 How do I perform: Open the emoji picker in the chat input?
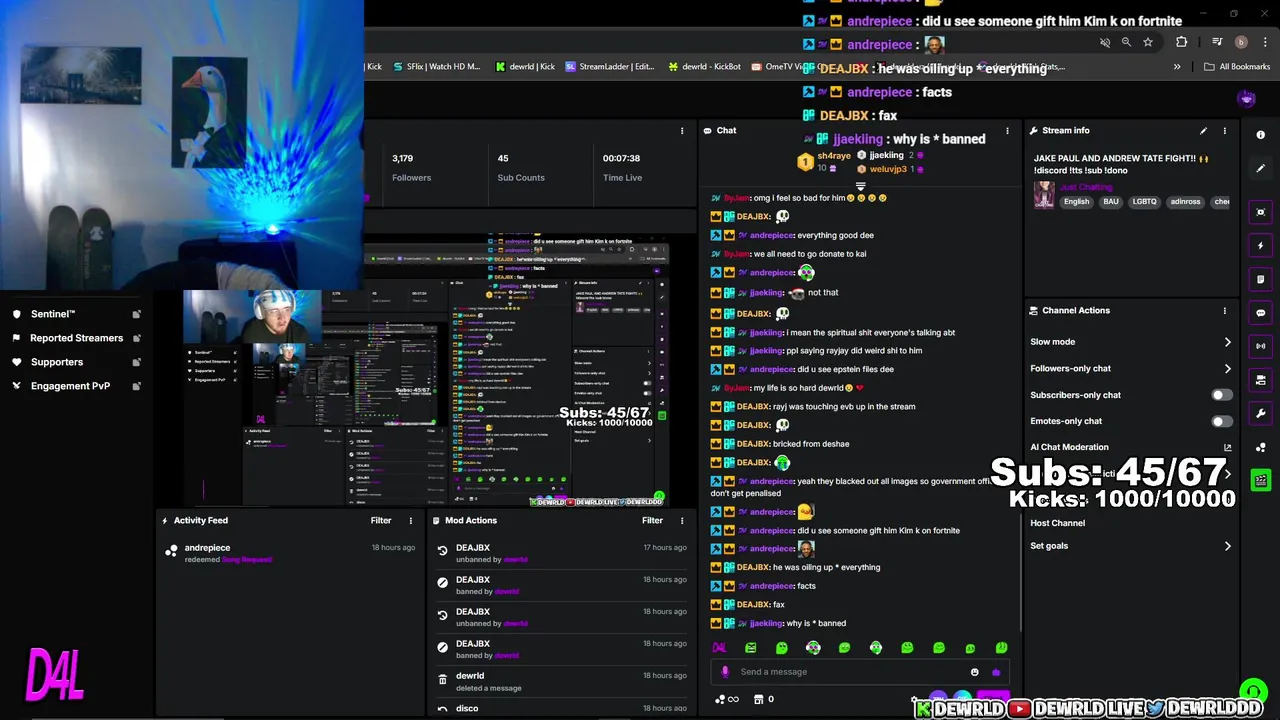point(974,672)
